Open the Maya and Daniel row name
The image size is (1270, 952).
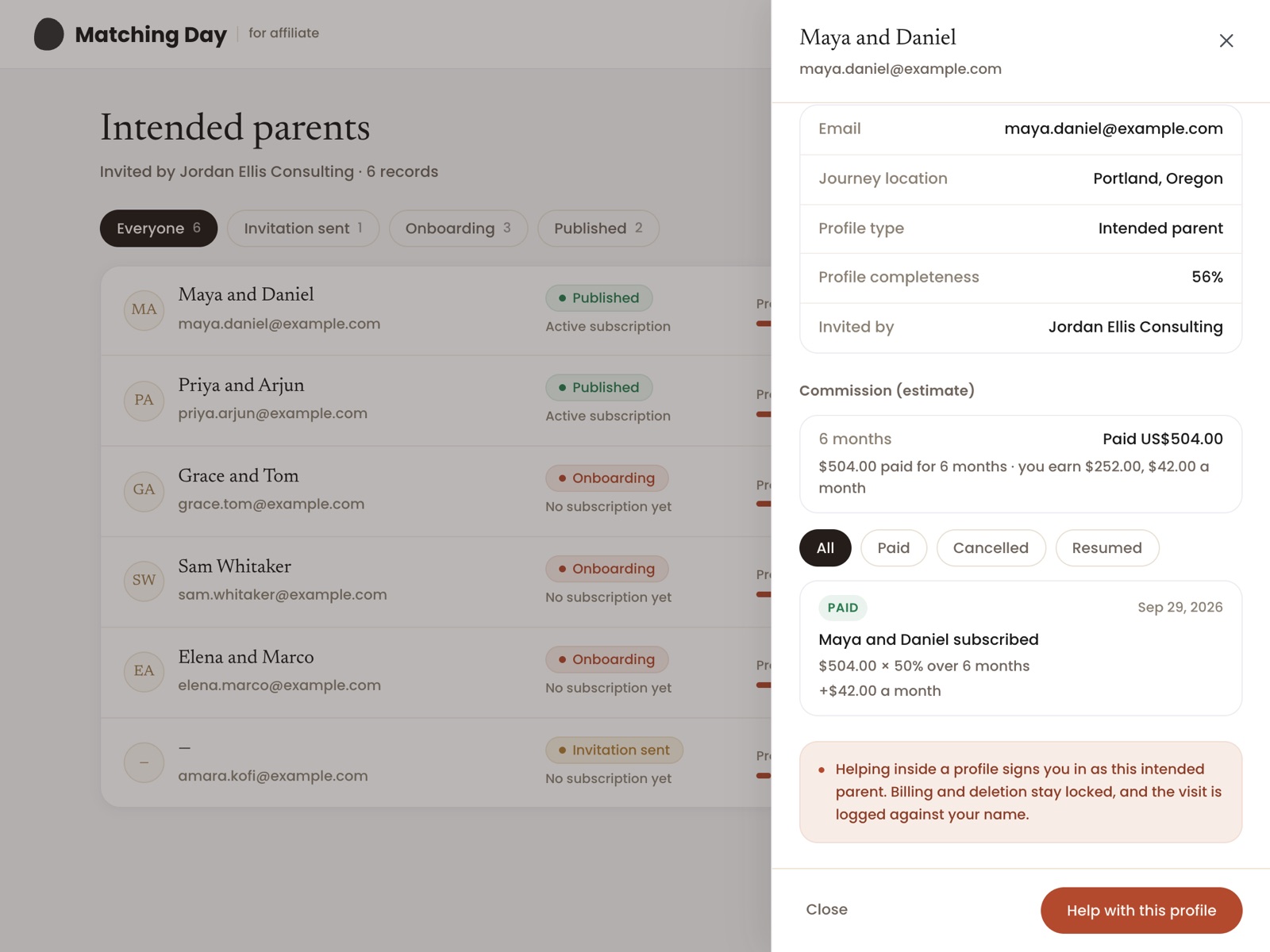click(x=246, y=294)
